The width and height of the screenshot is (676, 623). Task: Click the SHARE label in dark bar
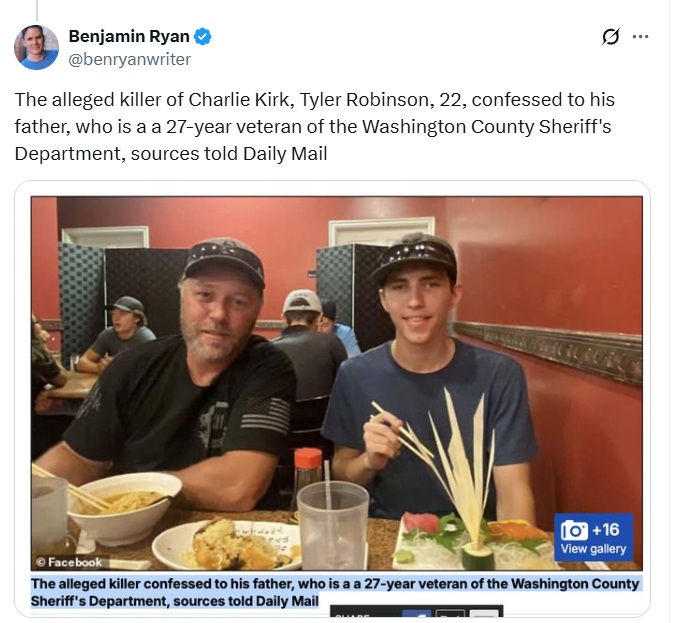coord(350,614)
